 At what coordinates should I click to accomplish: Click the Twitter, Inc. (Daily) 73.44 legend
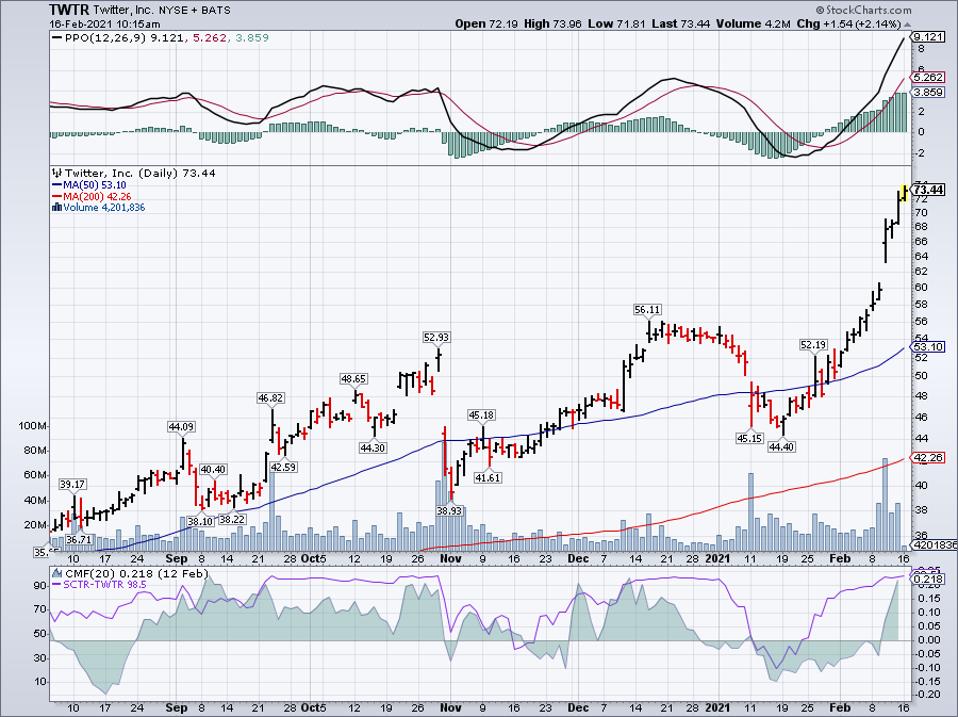click(x=140, y=173)
